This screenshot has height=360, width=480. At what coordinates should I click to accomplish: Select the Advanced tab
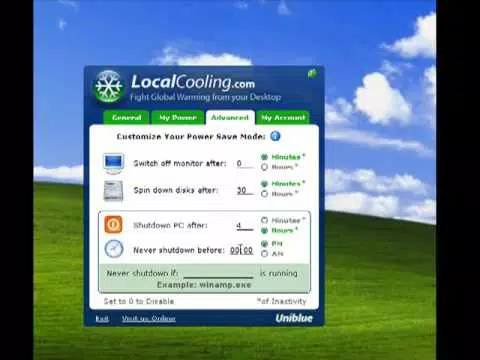pos(230,118)
